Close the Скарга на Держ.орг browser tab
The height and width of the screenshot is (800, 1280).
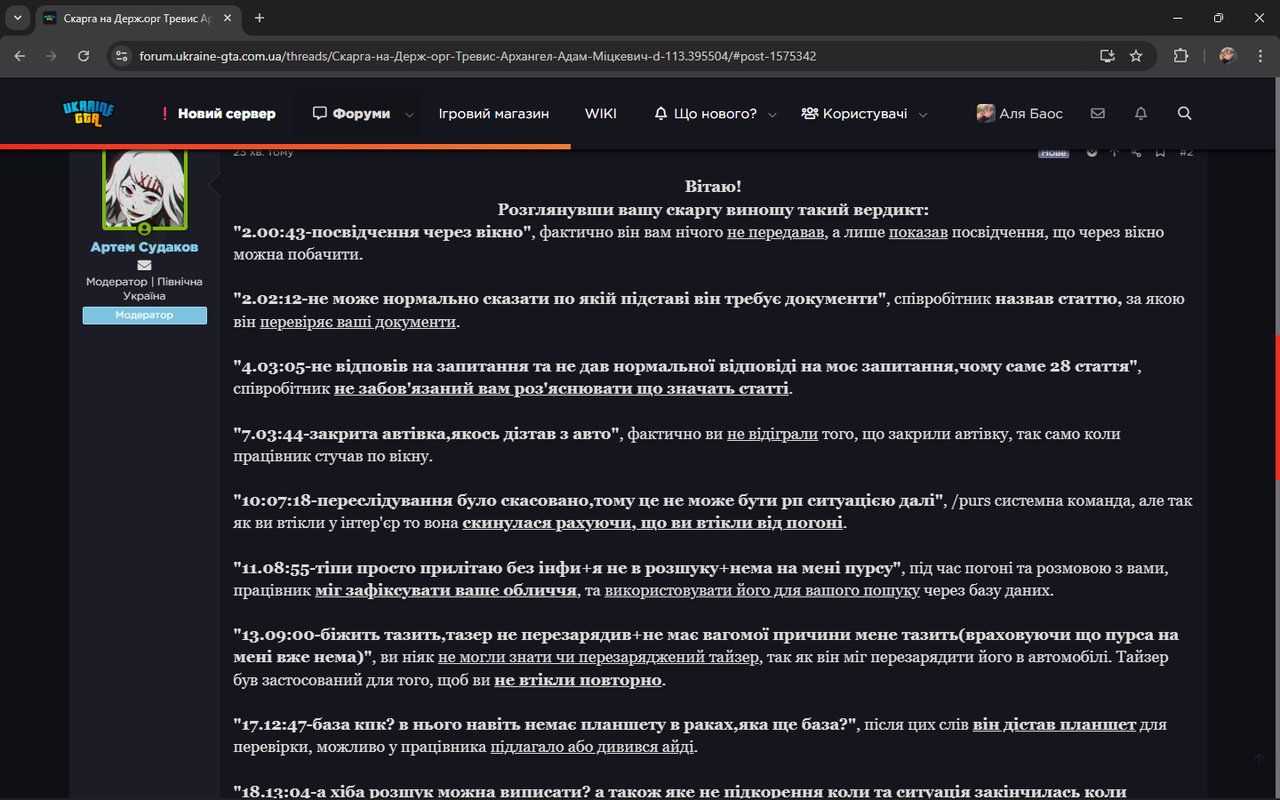point(227,18)
